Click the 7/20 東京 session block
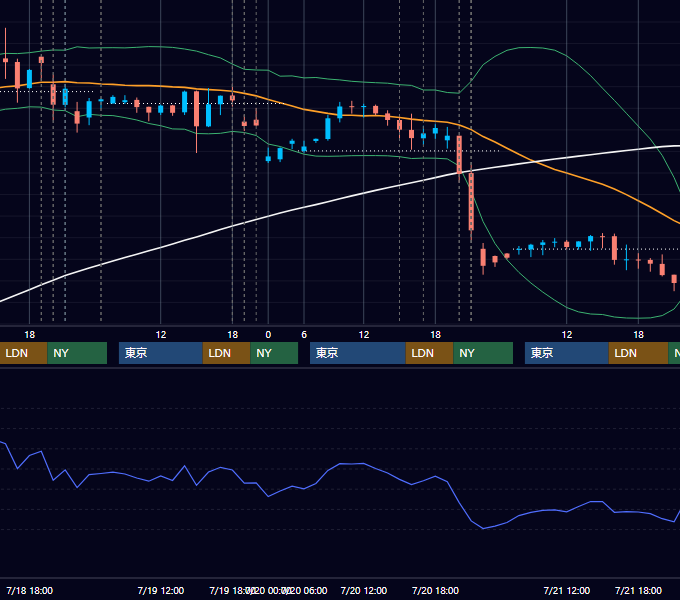 (x=358, y=353)
